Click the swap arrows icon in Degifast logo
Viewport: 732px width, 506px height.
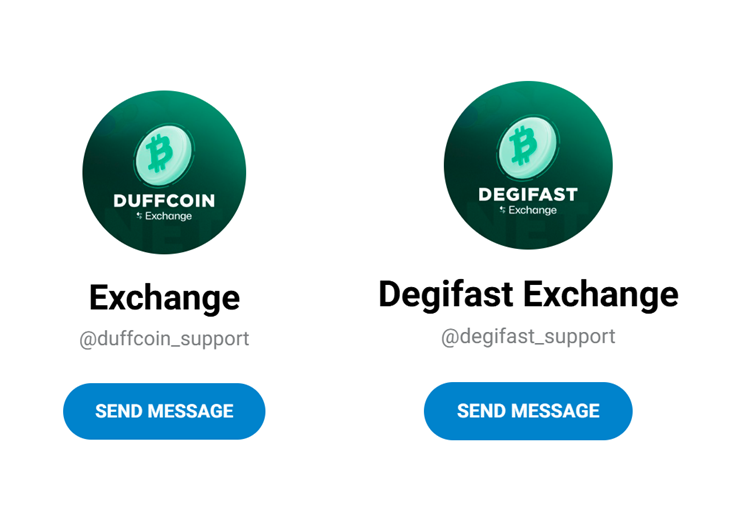[502, 210]
